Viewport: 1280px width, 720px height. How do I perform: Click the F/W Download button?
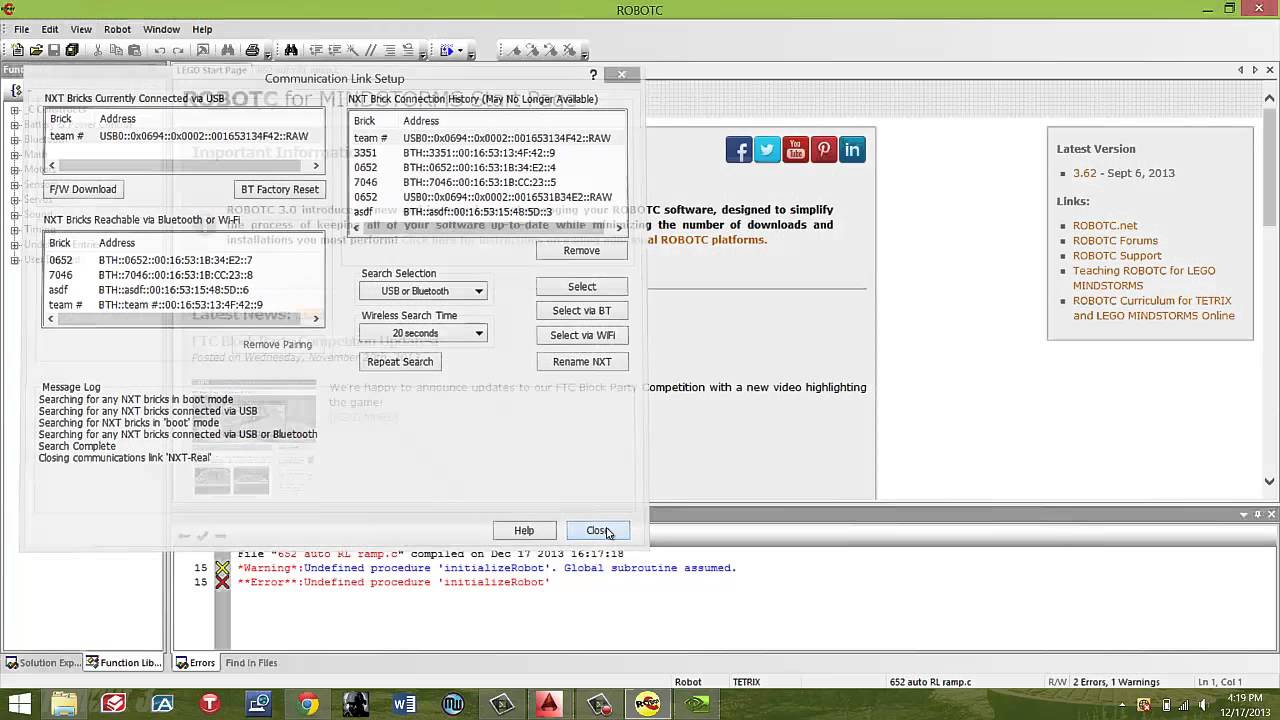coord(83,189)
